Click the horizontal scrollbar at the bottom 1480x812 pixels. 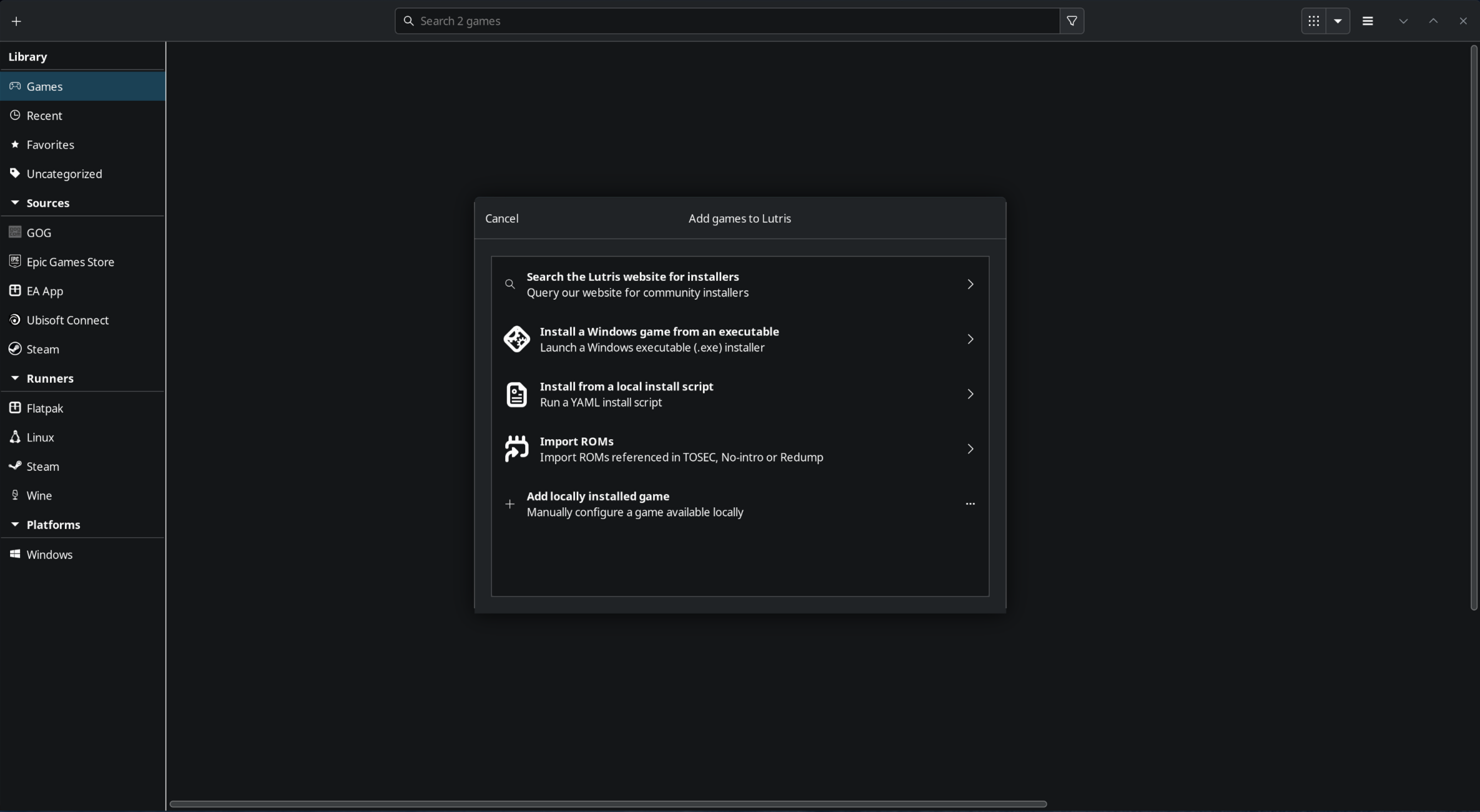pyautogui.click(x=608, y=804)
